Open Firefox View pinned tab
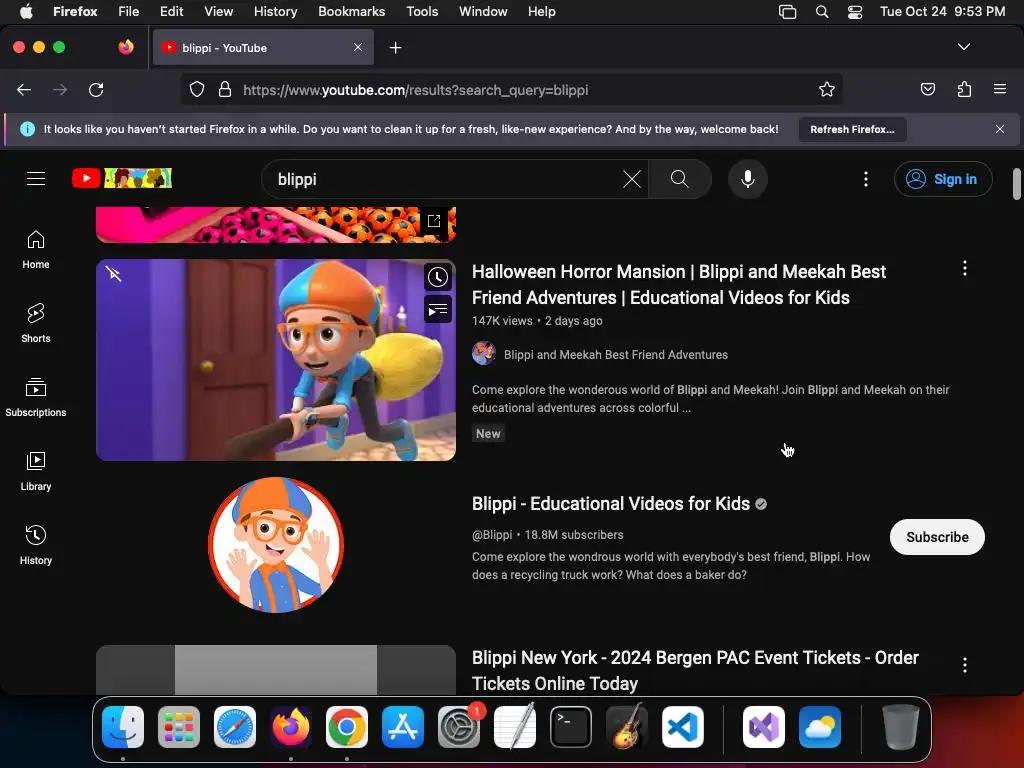 126,47
